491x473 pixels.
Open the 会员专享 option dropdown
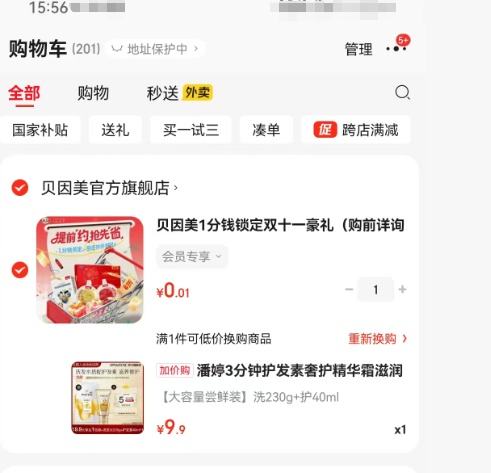point(192,256)
